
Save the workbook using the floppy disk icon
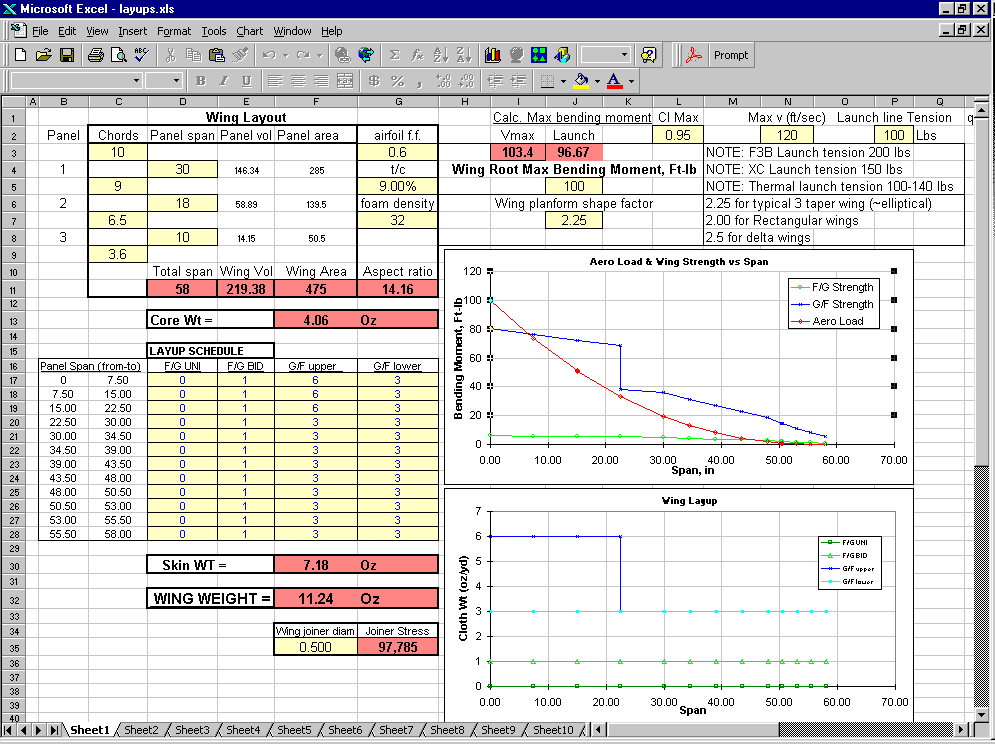66,56
